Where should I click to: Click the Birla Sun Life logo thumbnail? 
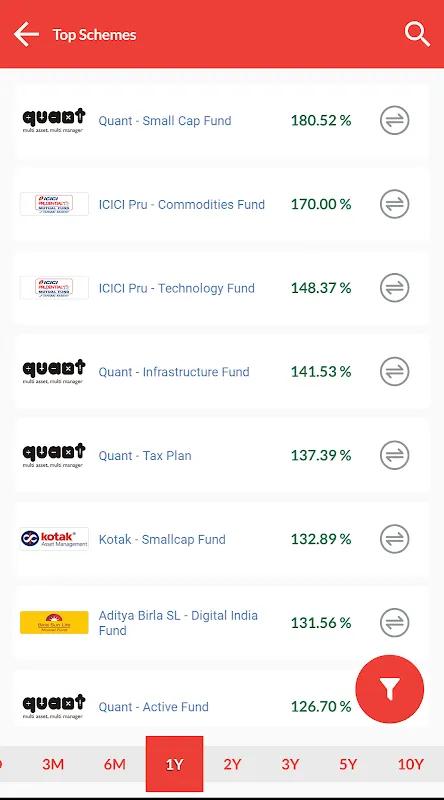[54, 622]
